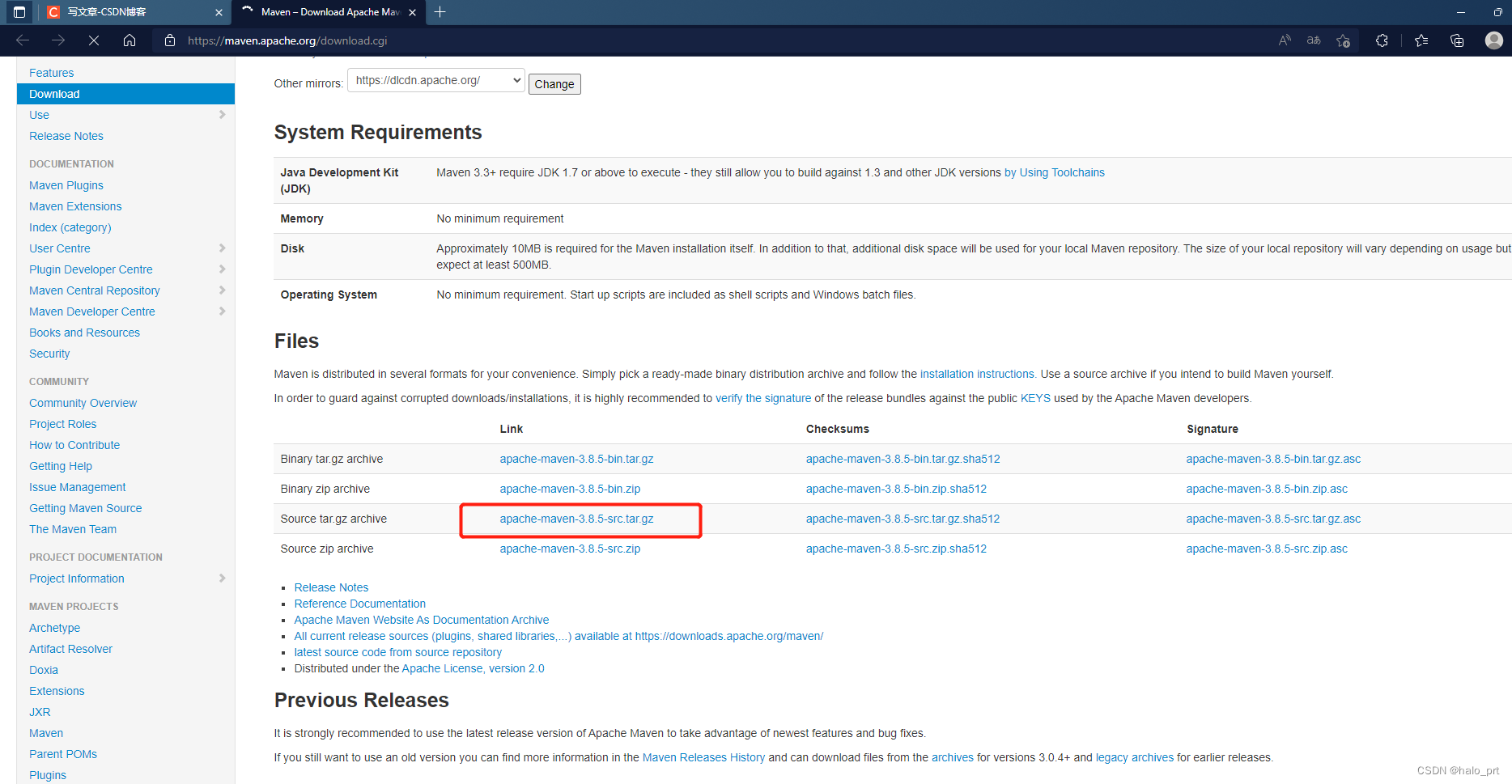Go to browser home page icon
1512x784 pixels.
pyautogui.click(x=130, y=40)
